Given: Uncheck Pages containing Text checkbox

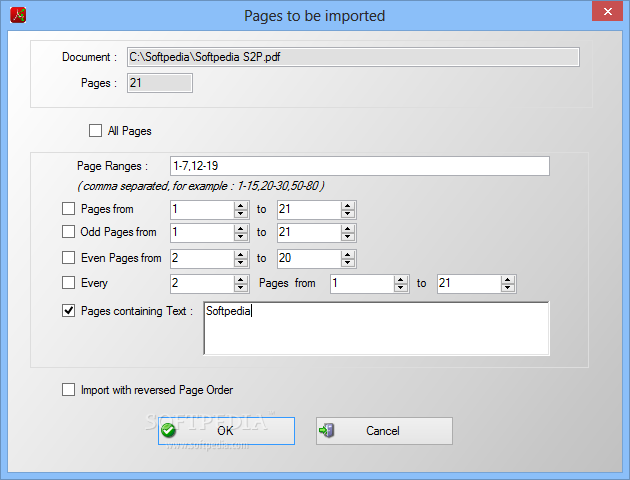Looking at the screenshot, I should tap(68, 310).
